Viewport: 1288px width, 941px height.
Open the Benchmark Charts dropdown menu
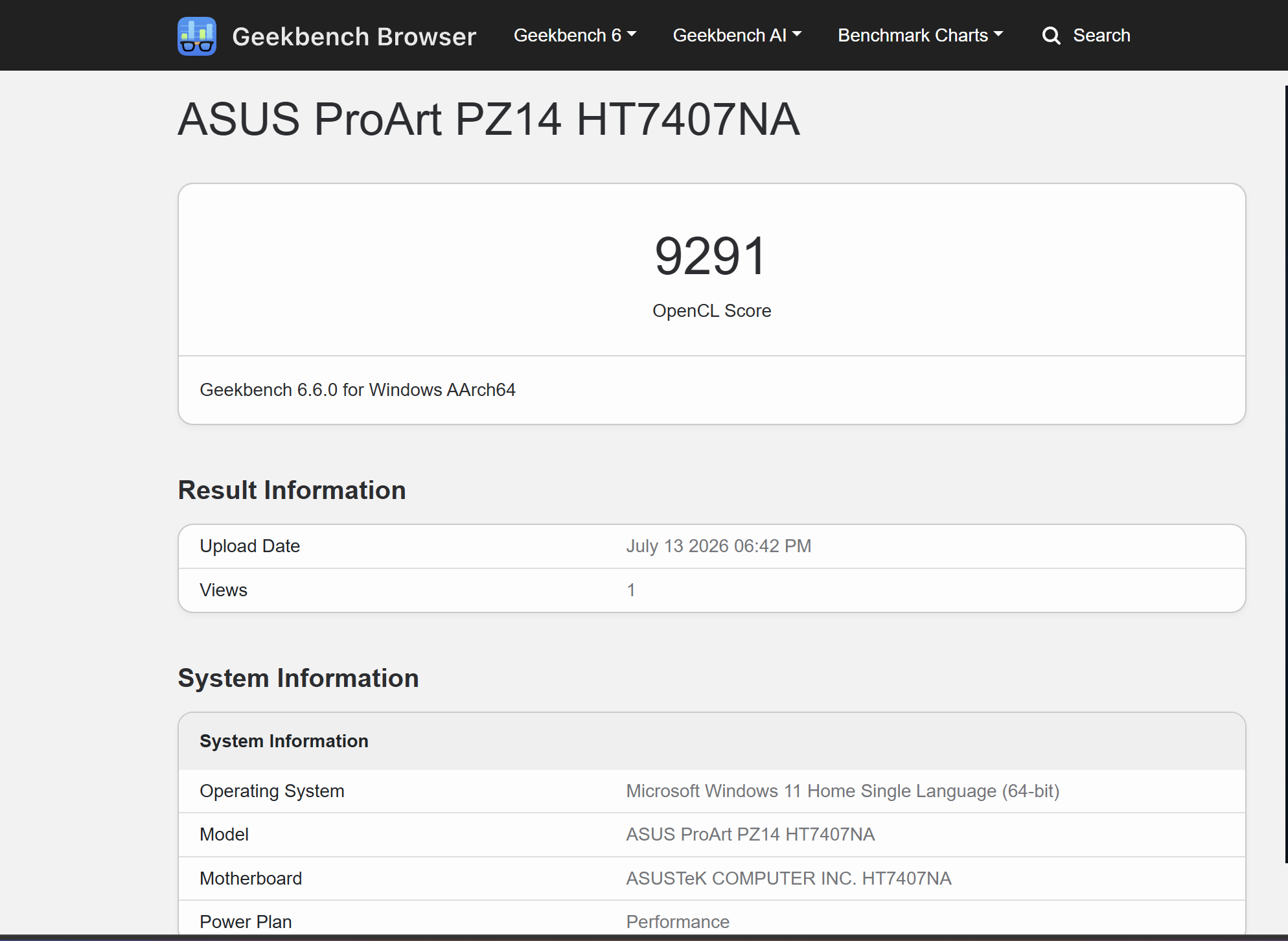[x=921, y=35]
